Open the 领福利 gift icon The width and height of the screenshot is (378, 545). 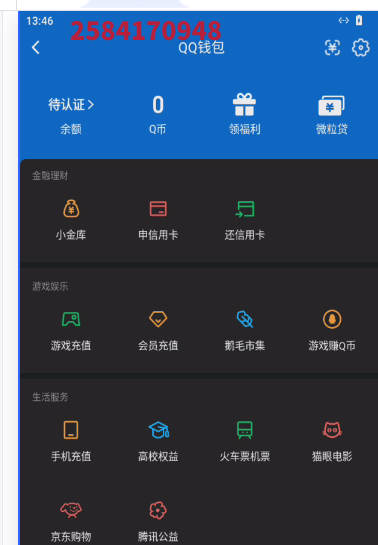244,105
